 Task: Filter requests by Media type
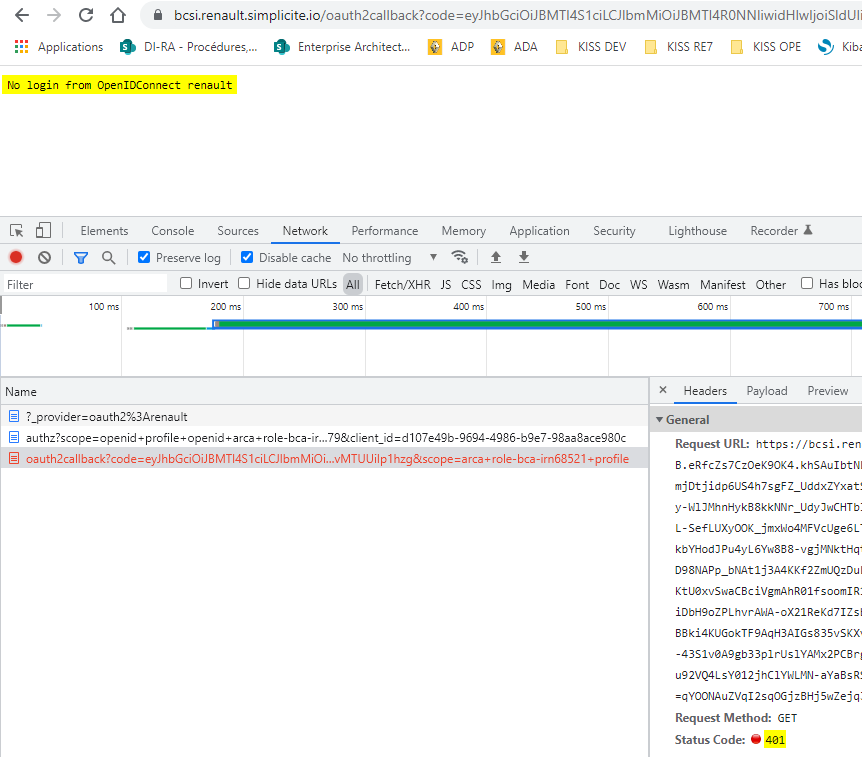[x=539, y=284]
